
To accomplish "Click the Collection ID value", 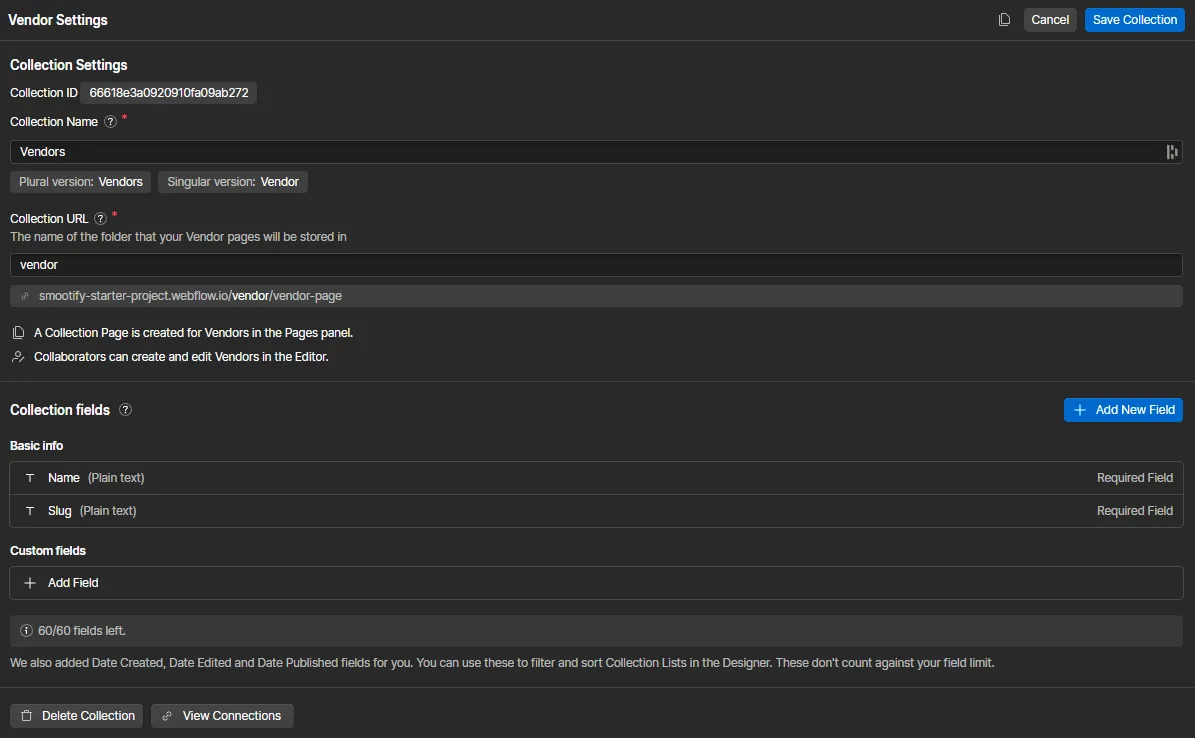I will 168,93.
